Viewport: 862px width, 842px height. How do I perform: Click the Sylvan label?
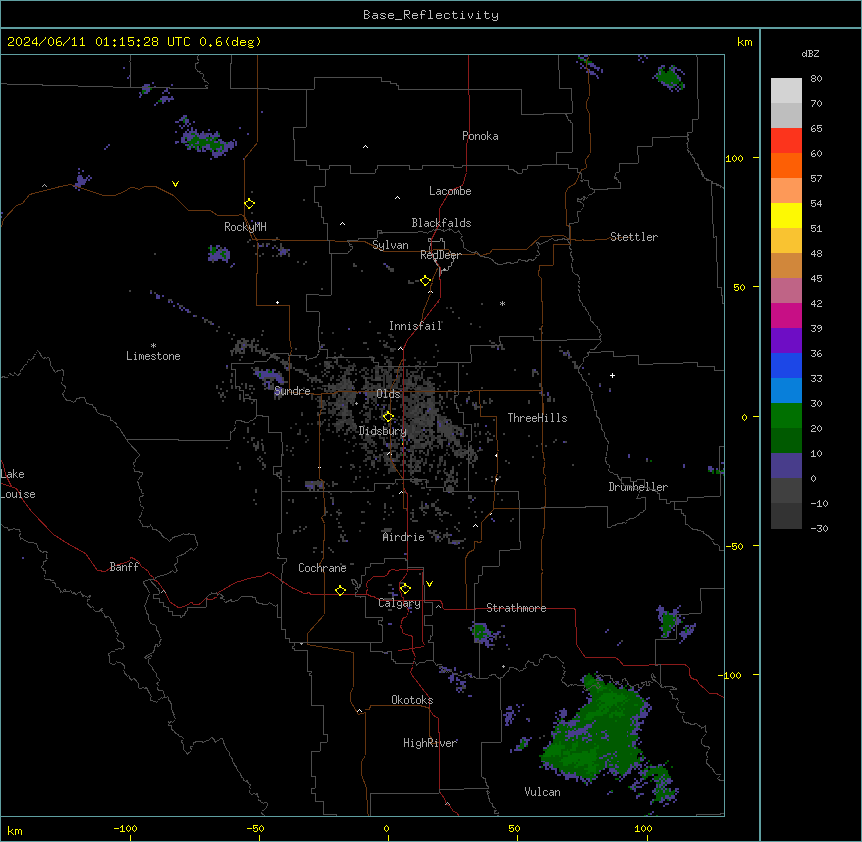coord(390,245)
